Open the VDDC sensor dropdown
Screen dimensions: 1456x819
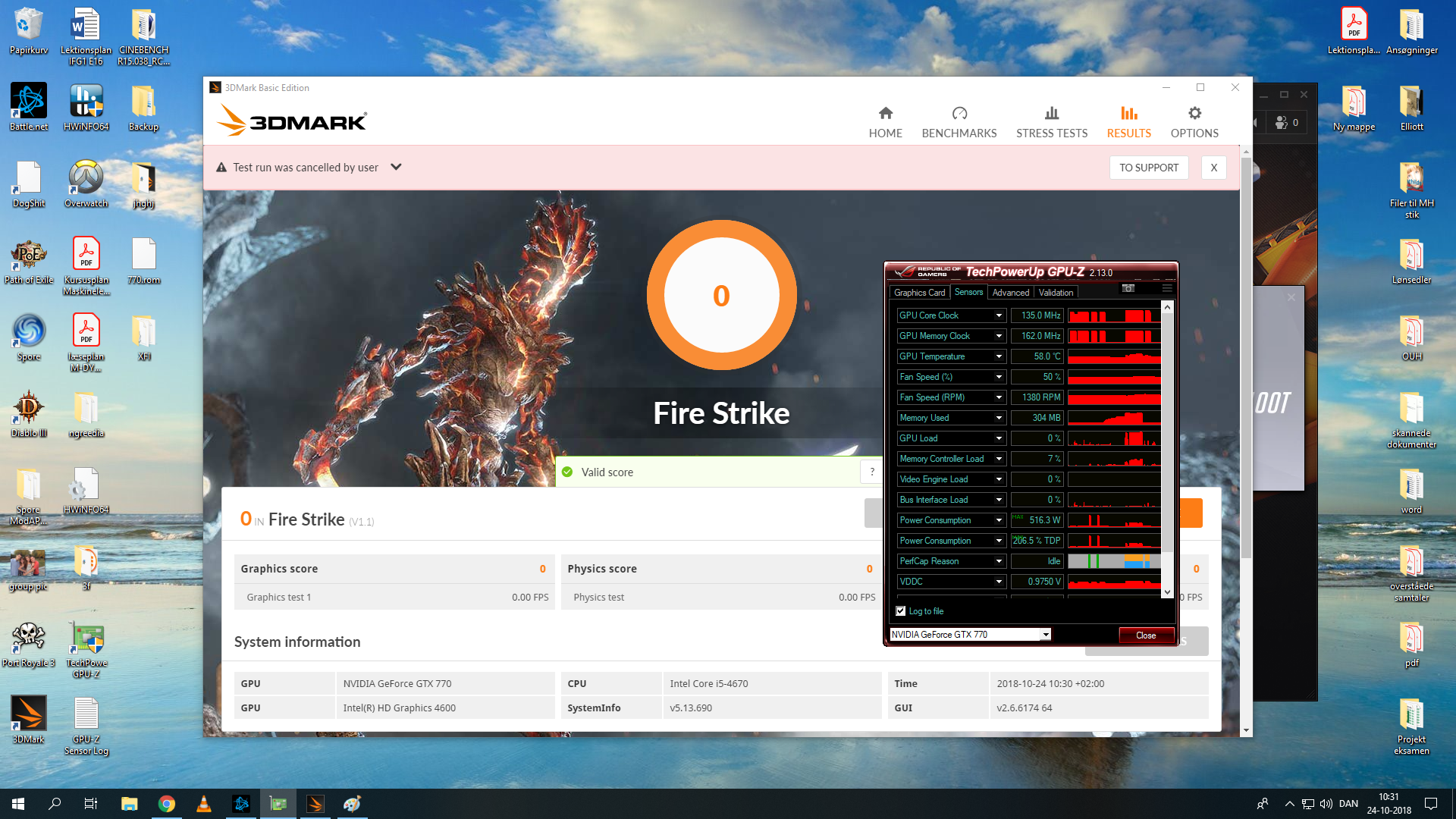tap(999, 582)
